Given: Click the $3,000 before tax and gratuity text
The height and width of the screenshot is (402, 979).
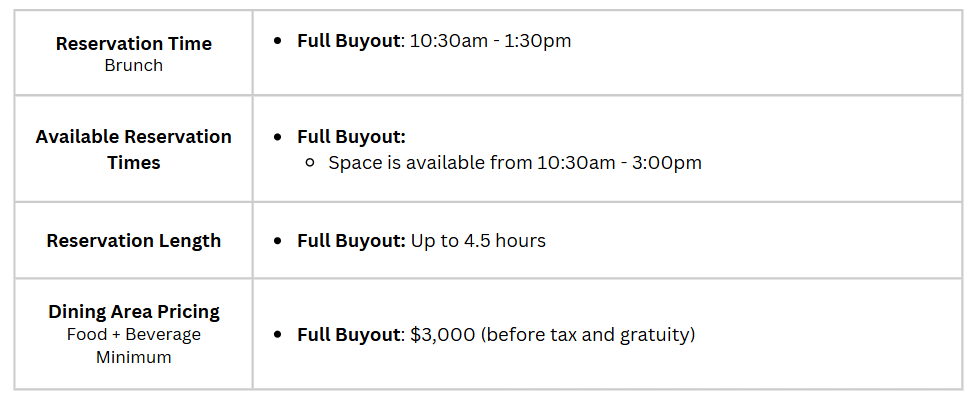Looking at the screenshot, I should (x=553, y=335).
